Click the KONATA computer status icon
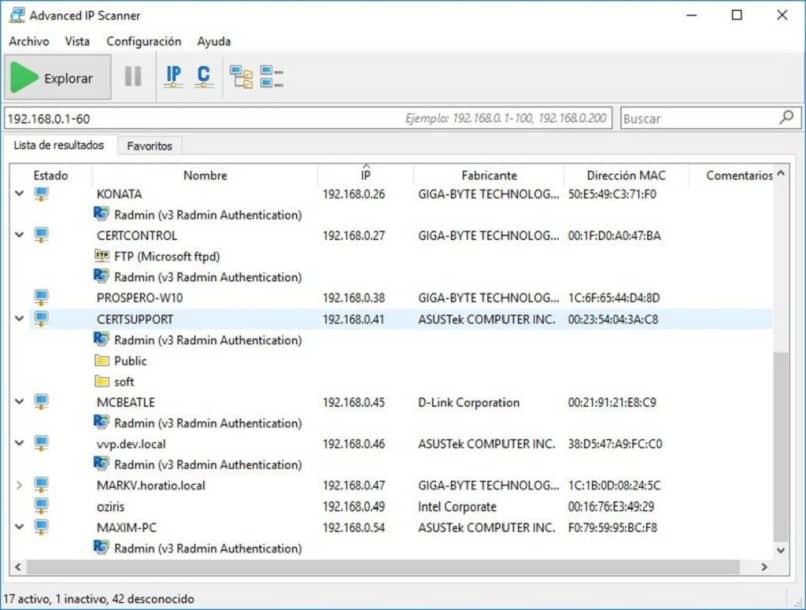Screen dimensions: 806x610 click(41, 194)
